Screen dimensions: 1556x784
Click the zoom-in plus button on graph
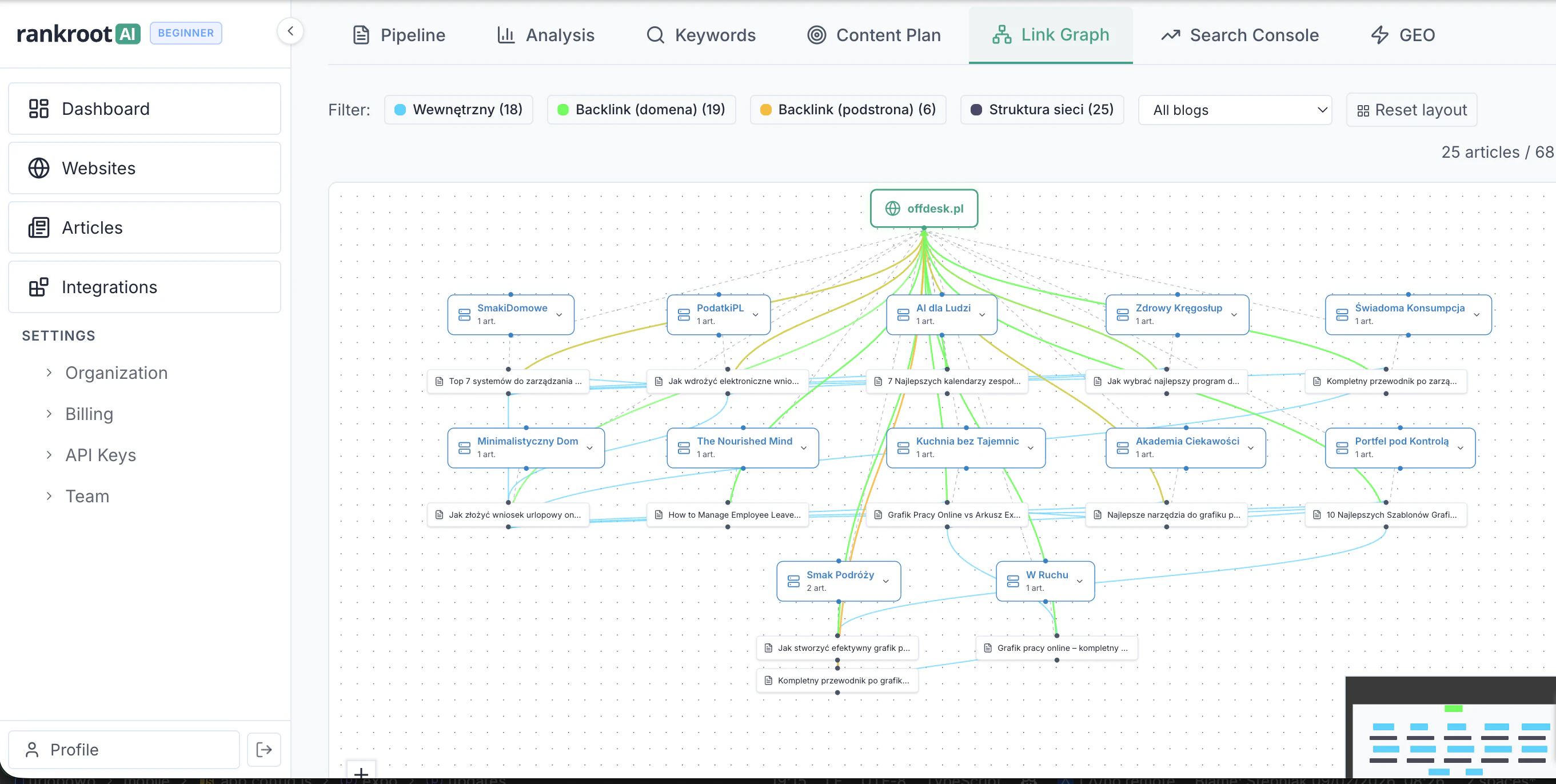(361, 773)
